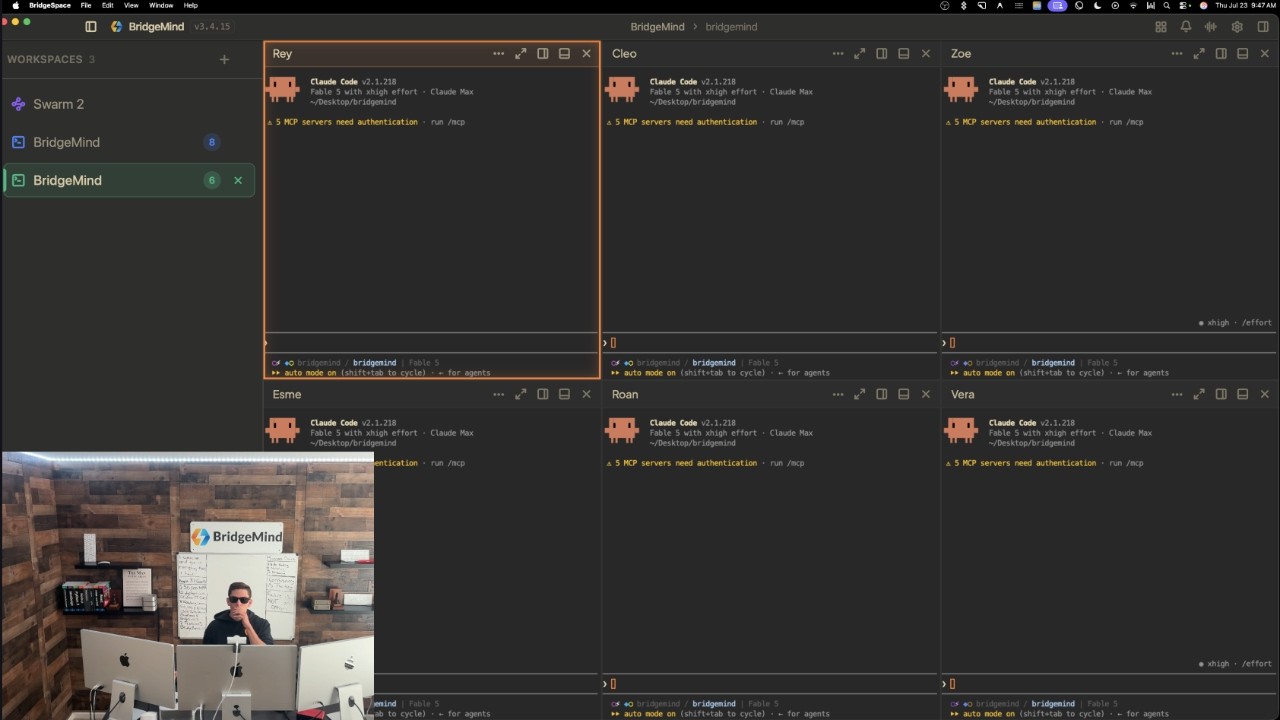Maximize the Zoe pane
This screenshot has height=720, width=1280.
(x=1198, y=54)
